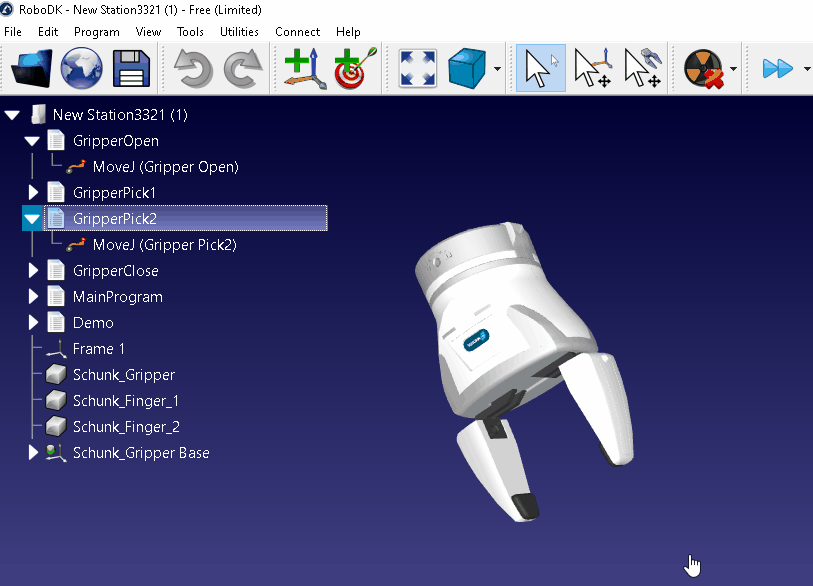
Task: Click the Schunk_Finger_1 cube icon
Action: point(55,400)
